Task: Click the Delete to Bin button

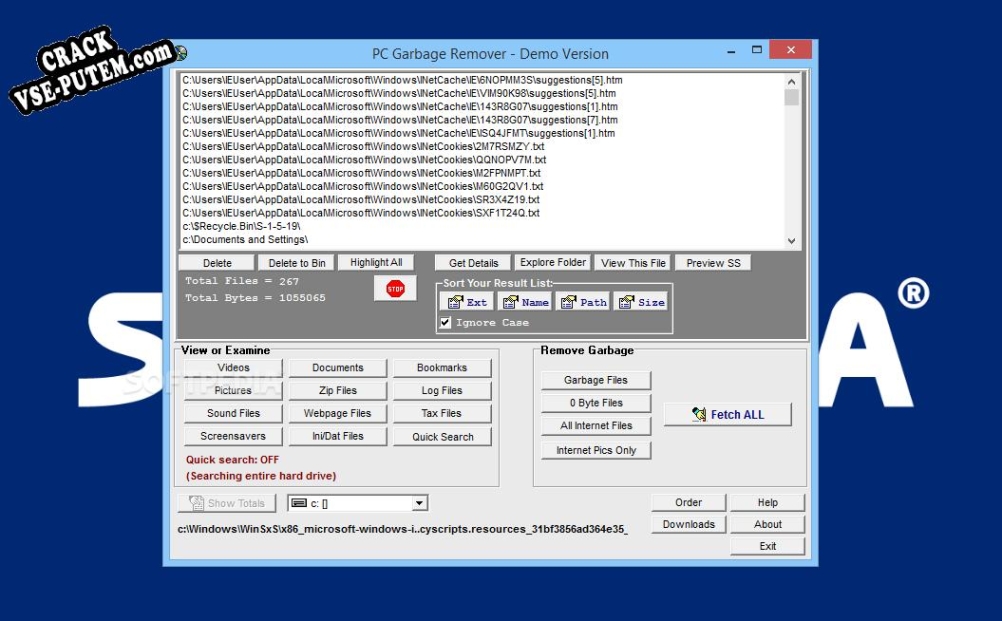Action: [x=297, y=262]
